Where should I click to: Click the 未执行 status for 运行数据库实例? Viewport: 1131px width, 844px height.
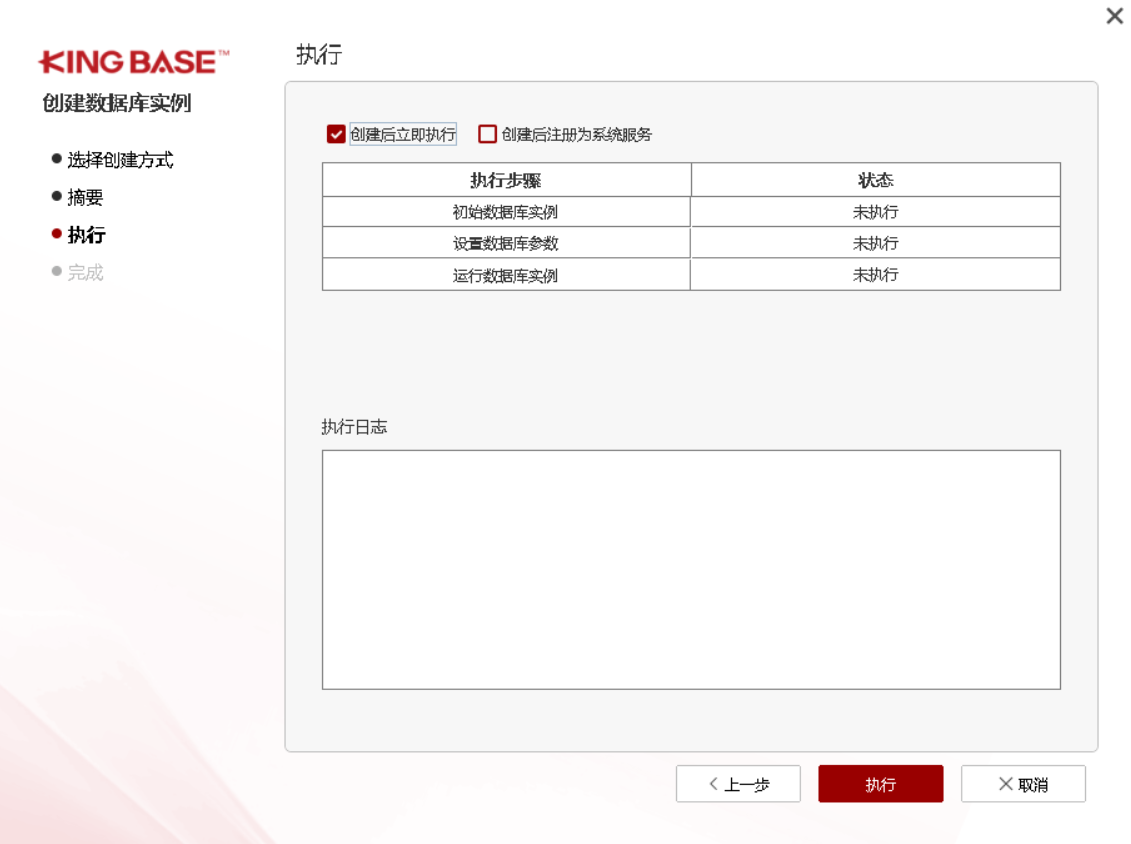[x=875, y=275]
